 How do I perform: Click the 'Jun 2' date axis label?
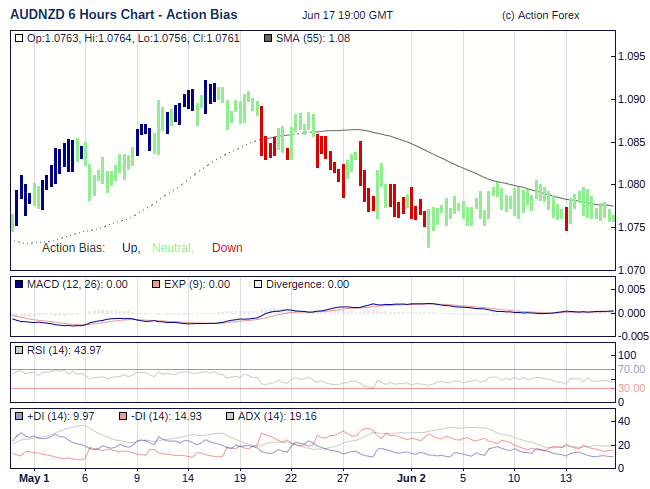(x=411, y=478)
